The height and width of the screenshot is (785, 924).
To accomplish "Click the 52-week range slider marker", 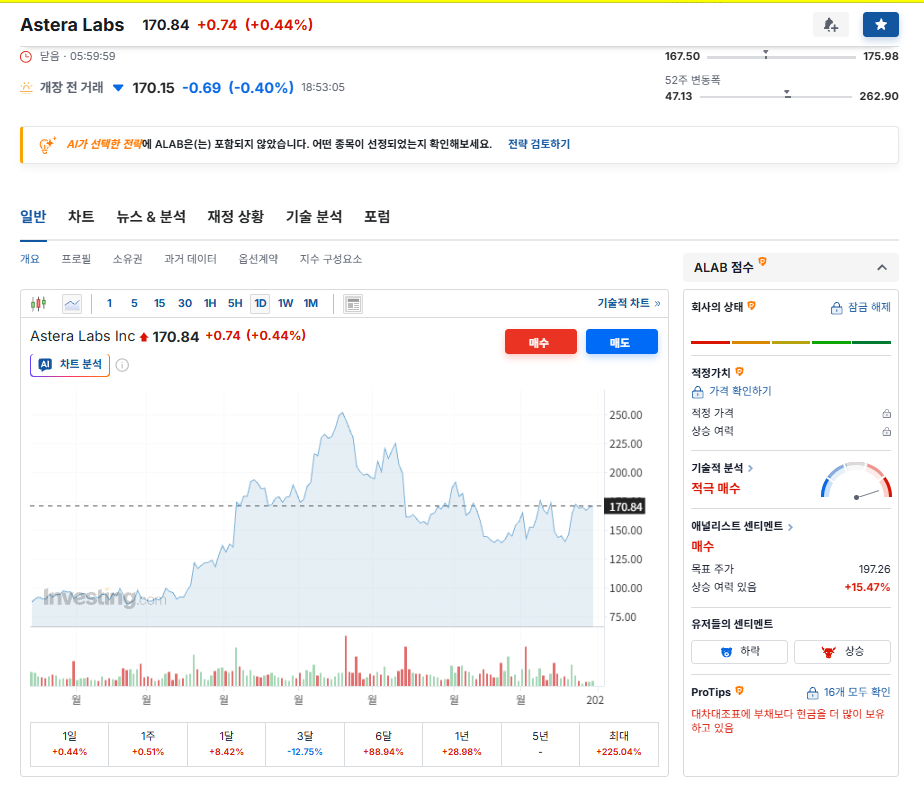I will [787, 94].
